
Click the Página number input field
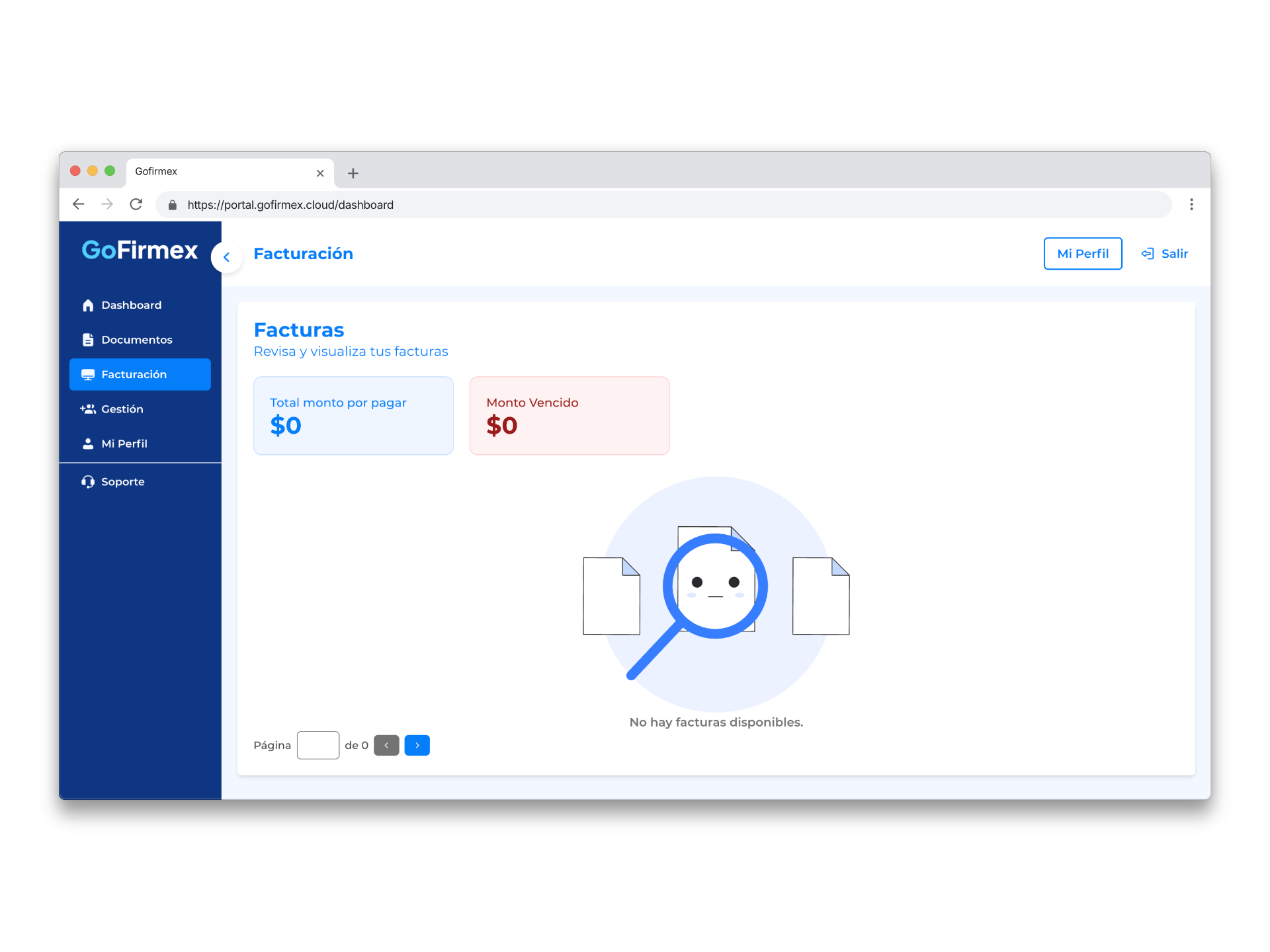tap(318, 745)
